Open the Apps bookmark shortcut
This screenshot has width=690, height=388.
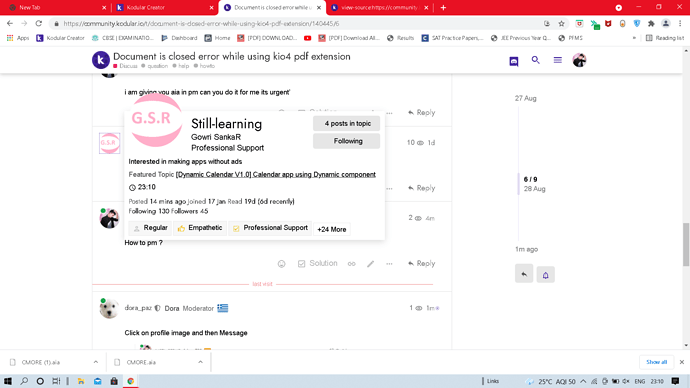click(18, 38)
